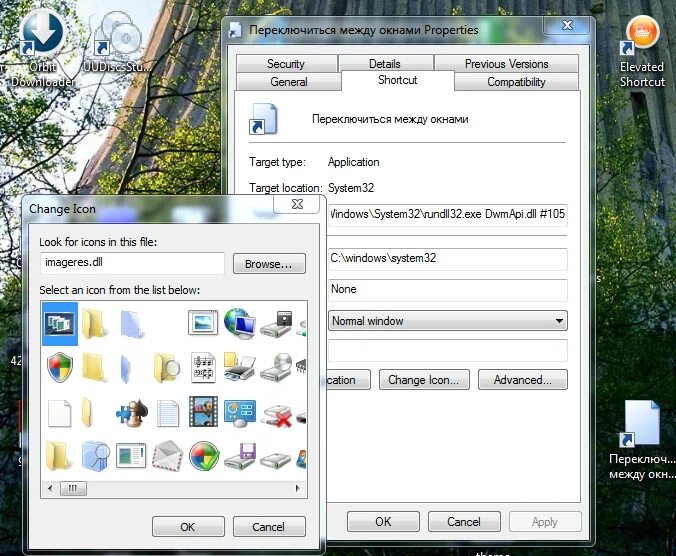Click the Target field with rundll32.exe

(448, 215)
